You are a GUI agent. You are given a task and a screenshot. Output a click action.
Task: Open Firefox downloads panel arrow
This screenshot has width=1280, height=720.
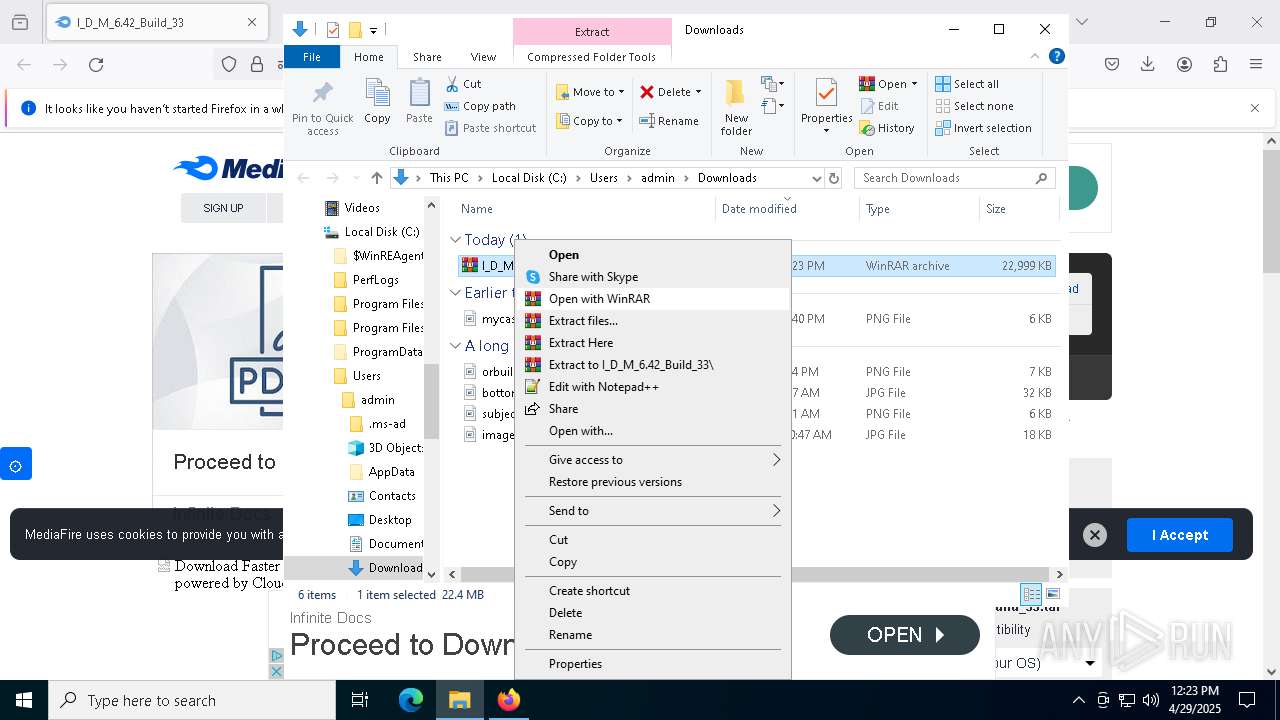point(1148,64)
